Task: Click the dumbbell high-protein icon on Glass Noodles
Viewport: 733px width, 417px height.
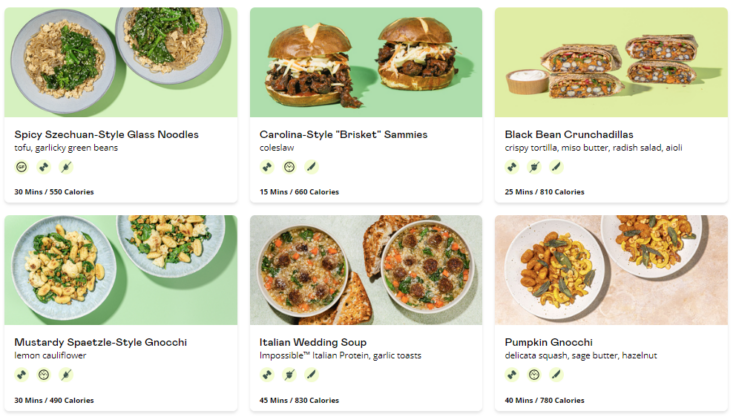Action: [x=44, y=167]
